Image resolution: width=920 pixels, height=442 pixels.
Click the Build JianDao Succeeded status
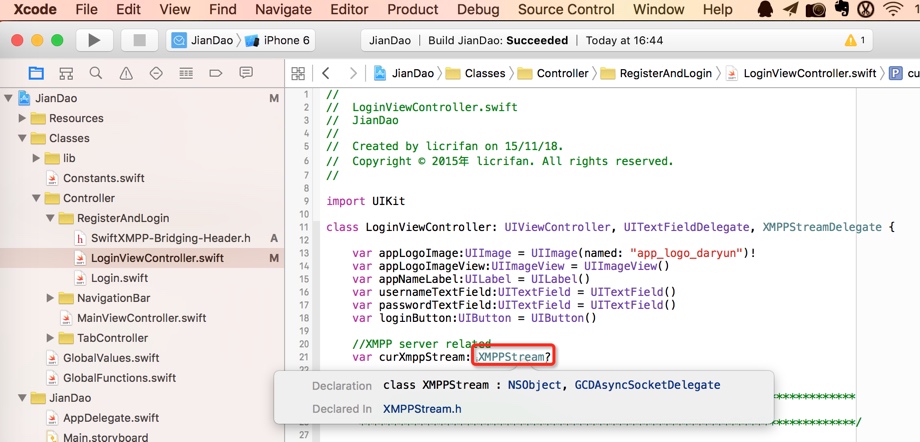point(498,41)
